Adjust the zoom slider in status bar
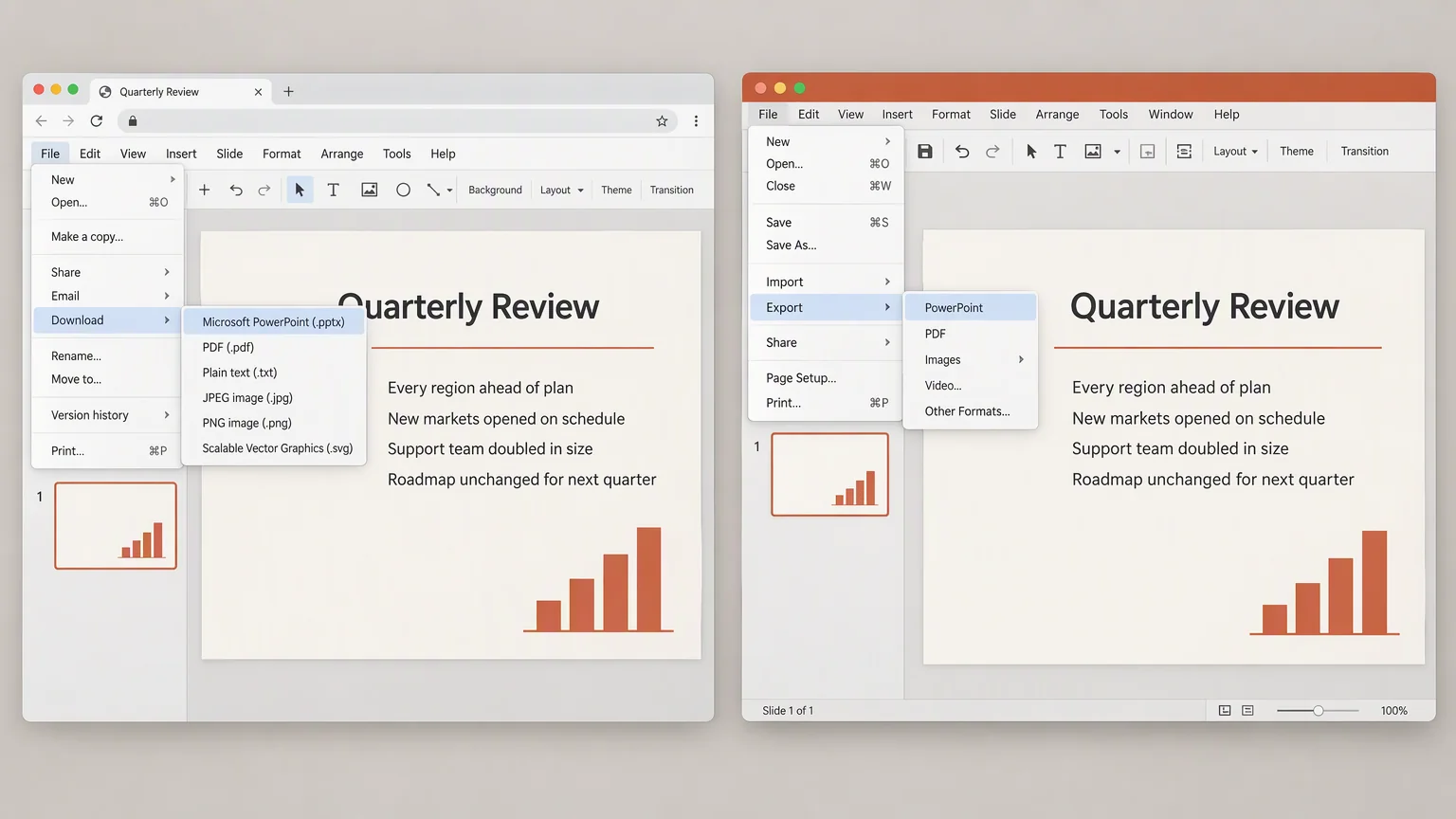1456x819 pixels. [1318, 710]
